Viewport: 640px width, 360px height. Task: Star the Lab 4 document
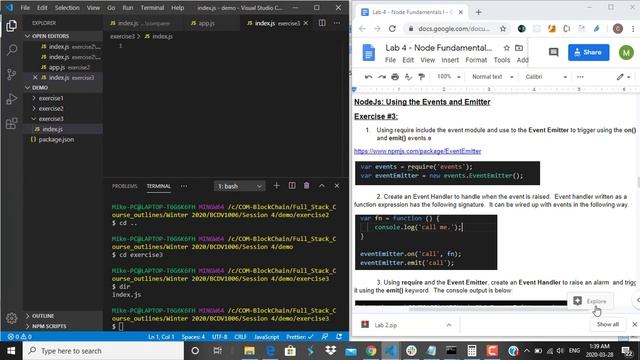tap(507, 48)
